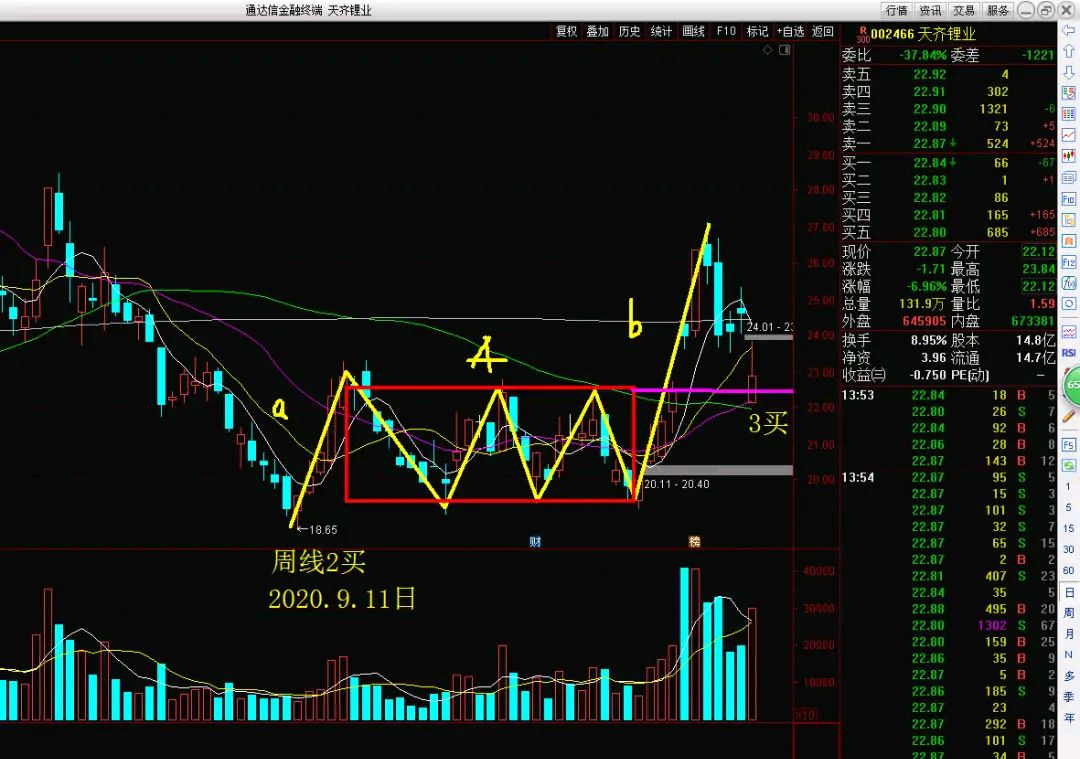Open the 交易 menu

click(964, 10)
